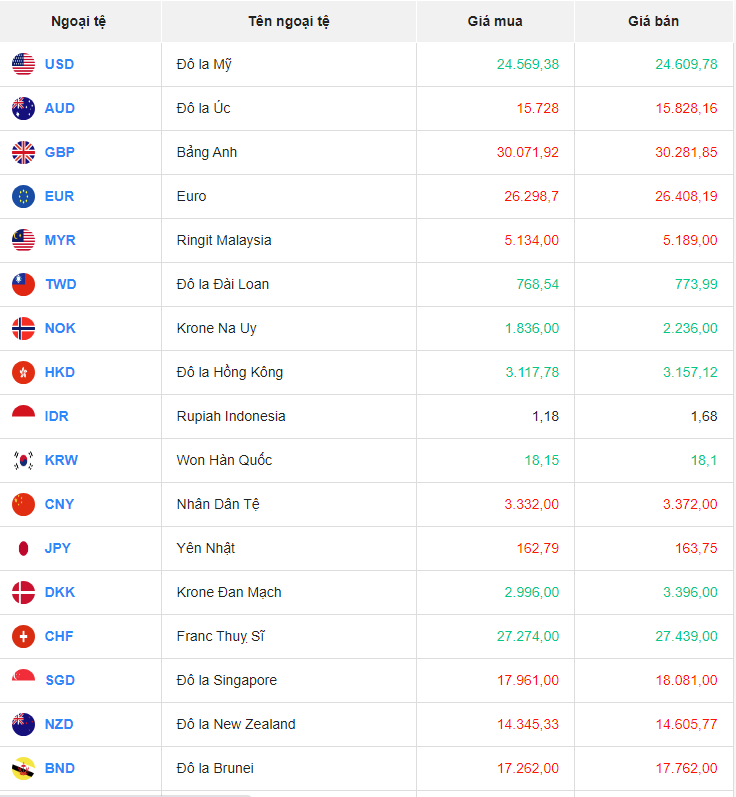The width and height of the screenshot is (736, 797).
Task: Click the United States flag icon
Action: pyautogui.click(x=23, y=64)
